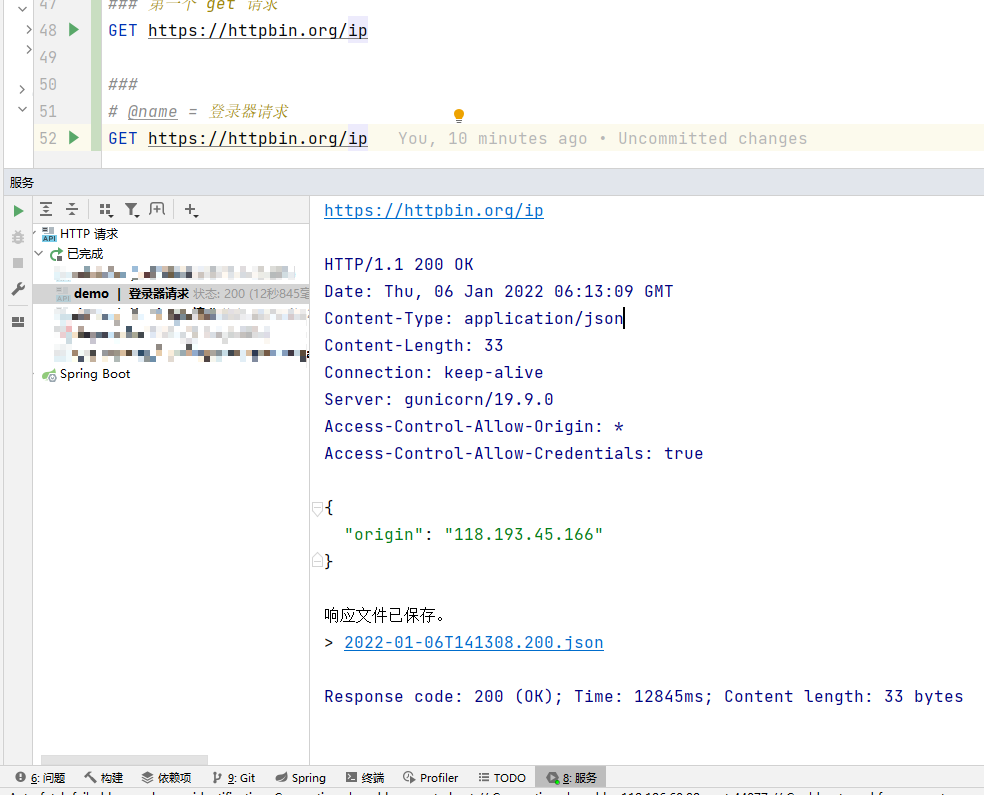Open the saved 2022-01-06T141308.200.json file link
The image size is (984, 795).
474,643
